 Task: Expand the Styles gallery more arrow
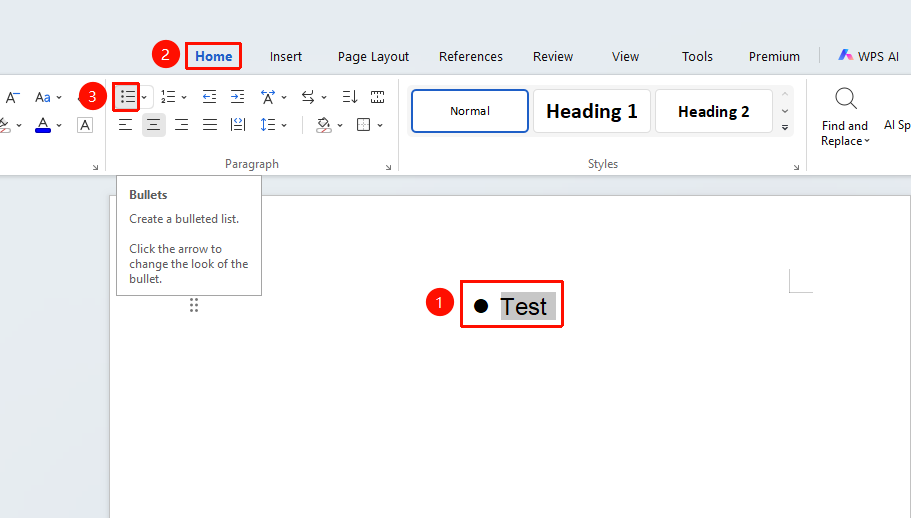coord(785,128)
